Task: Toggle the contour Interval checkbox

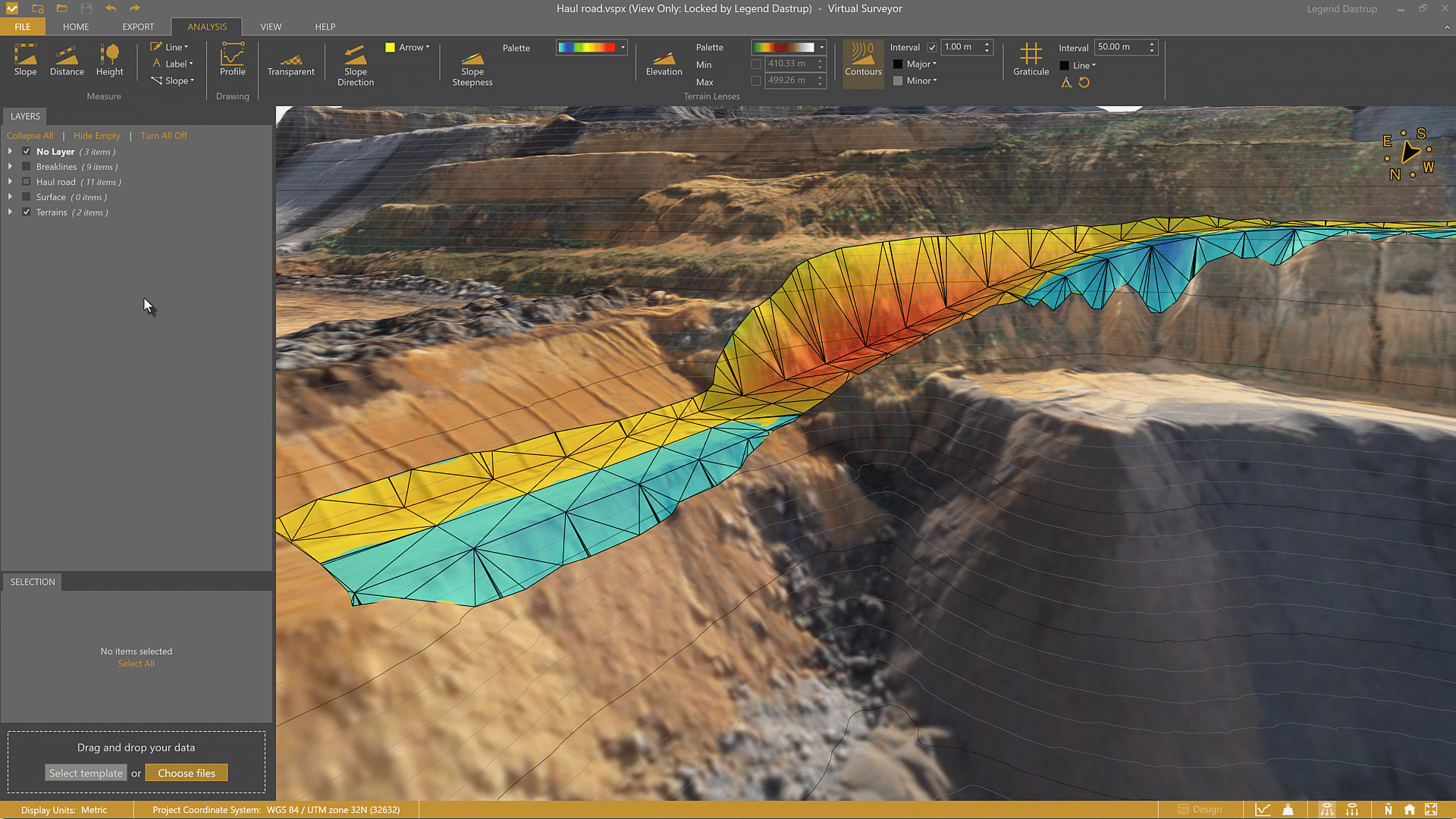Action: pyautogui.click(x=932, y=47)
